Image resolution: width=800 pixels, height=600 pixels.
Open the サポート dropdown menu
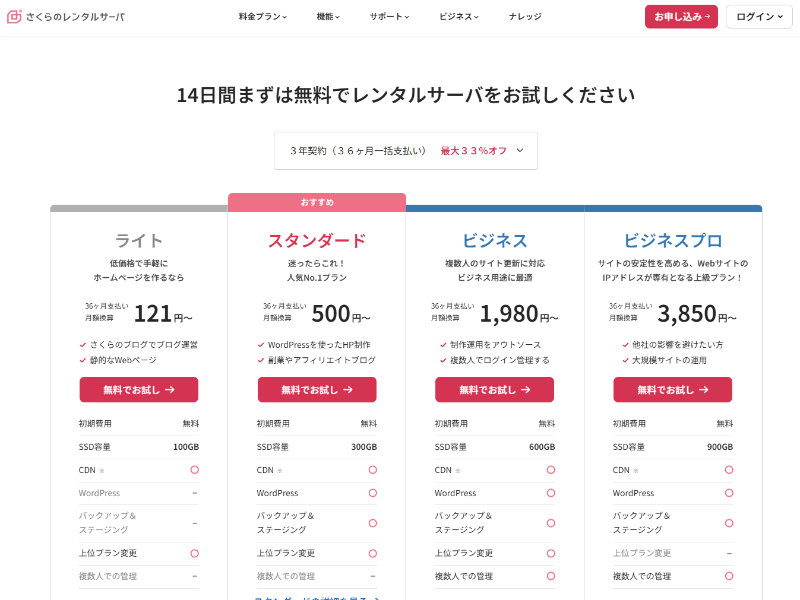pyautogui.click(x=390, y=17)
